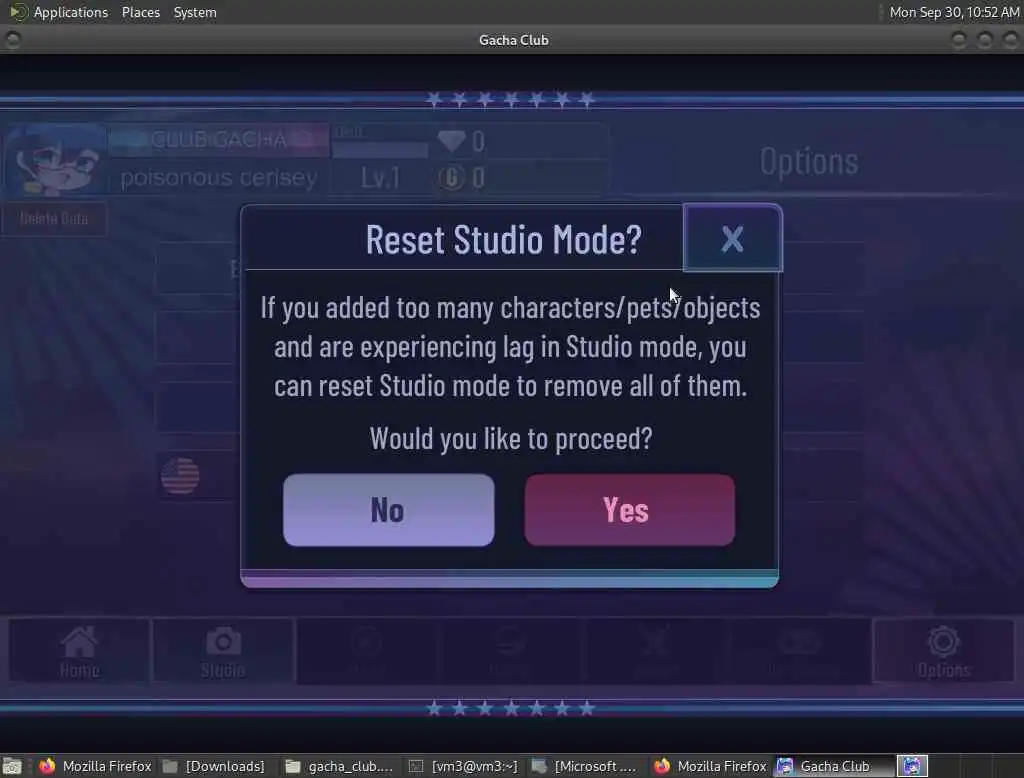1024x778 pixels.
Task: Switch to the [vm3@vm3:~] terminal window
Action: pyautogui.click(x=463, y=766)
